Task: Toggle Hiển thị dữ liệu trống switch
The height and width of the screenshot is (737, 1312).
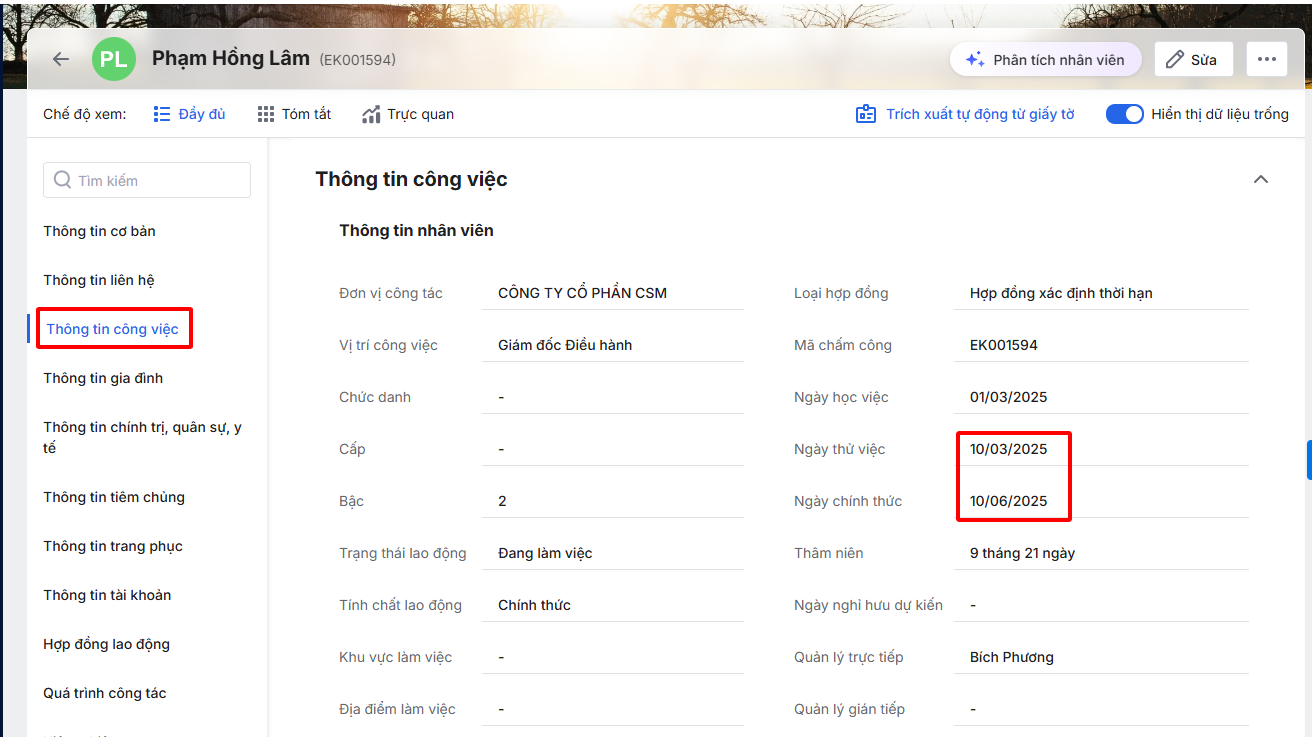Action: [x=1124, y=114]
